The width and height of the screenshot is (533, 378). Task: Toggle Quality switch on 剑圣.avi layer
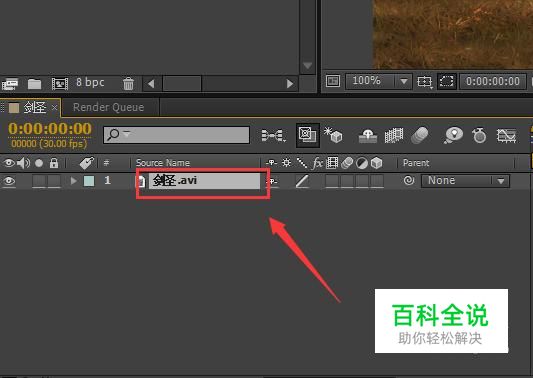[x=302, y=181]
